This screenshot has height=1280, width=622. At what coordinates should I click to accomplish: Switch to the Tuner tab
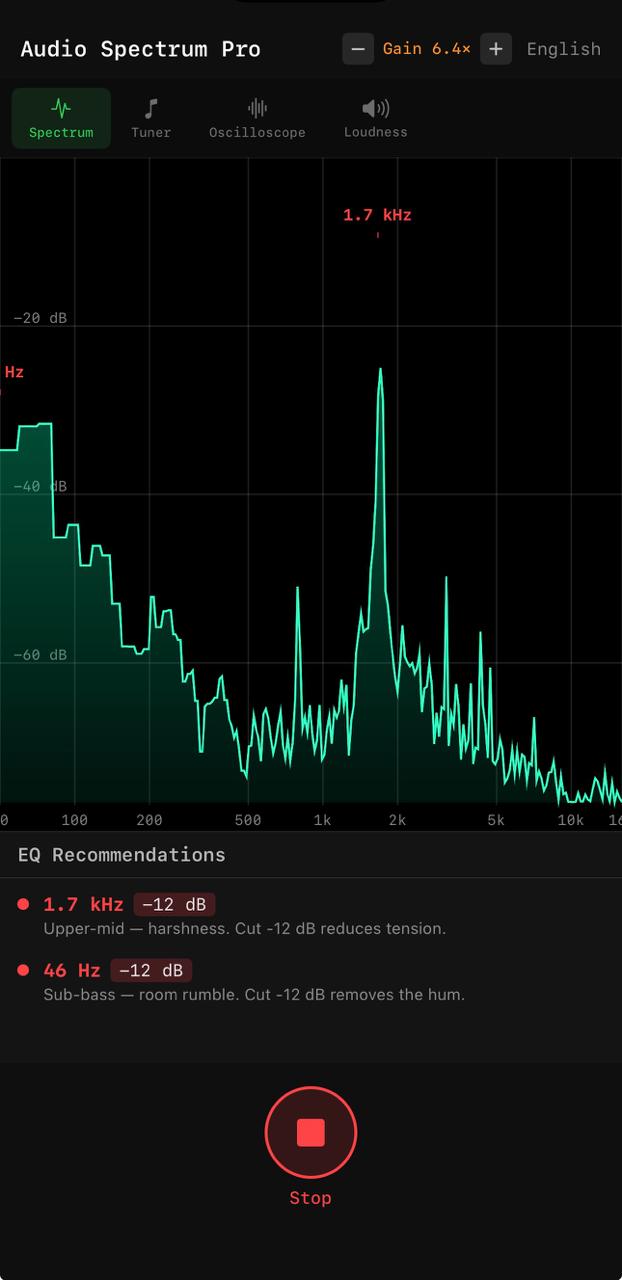click(x=151, y=118)
